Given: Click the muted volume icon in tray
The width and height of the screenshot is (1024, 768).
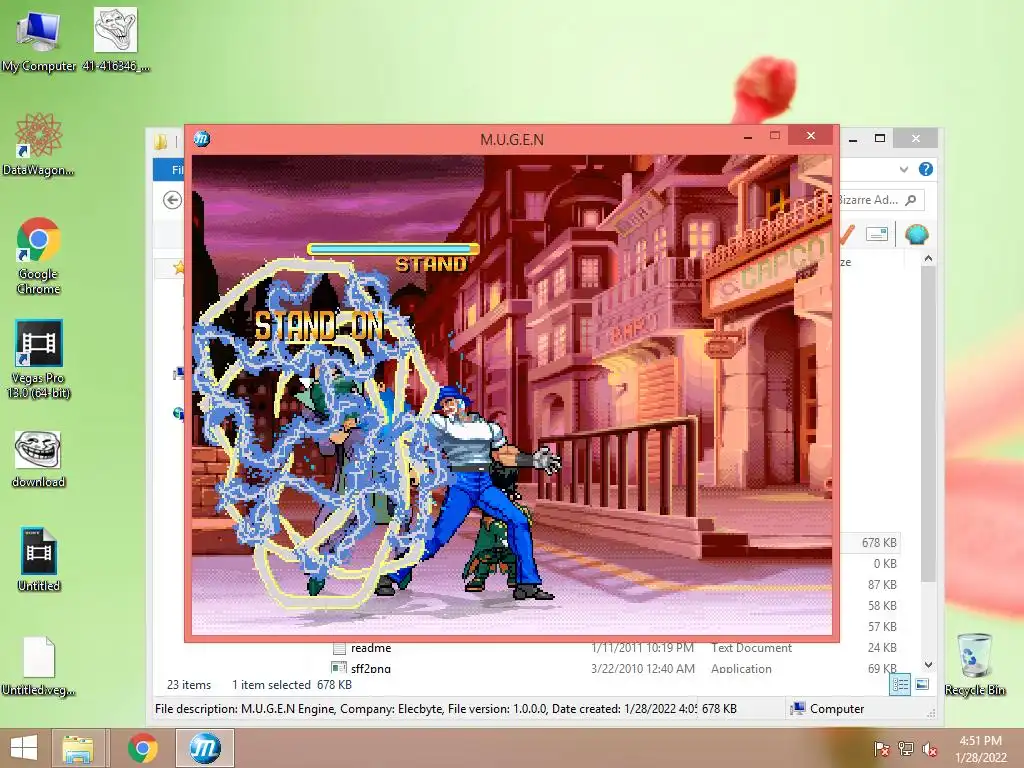Looking at the screenshot, I should 930,749.
